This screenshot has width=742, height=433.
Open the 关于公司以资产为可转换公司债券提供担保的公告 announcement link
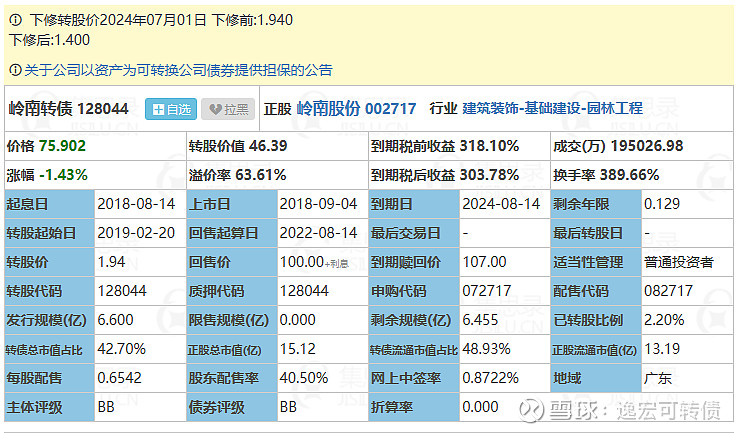point(178,70)
